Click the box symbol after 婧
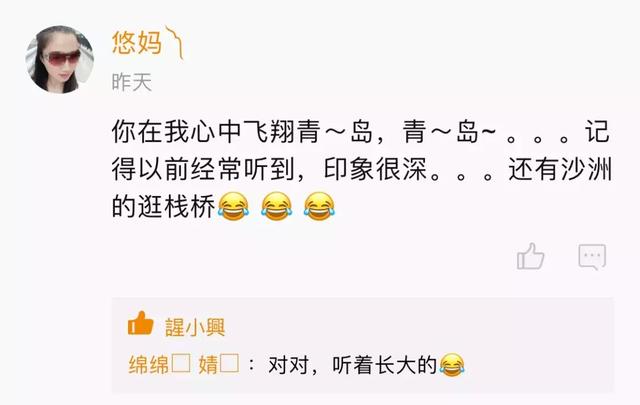This screenshot has height=405, width=640. 229,363
